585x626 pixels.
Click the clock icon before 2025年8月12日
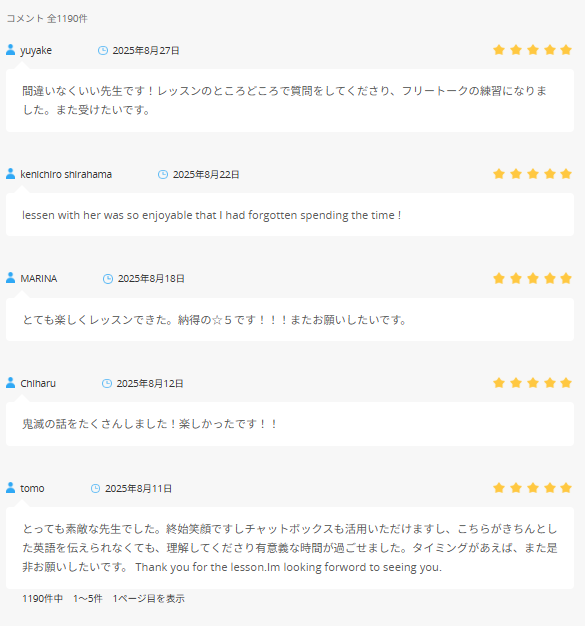pos(107,383)
